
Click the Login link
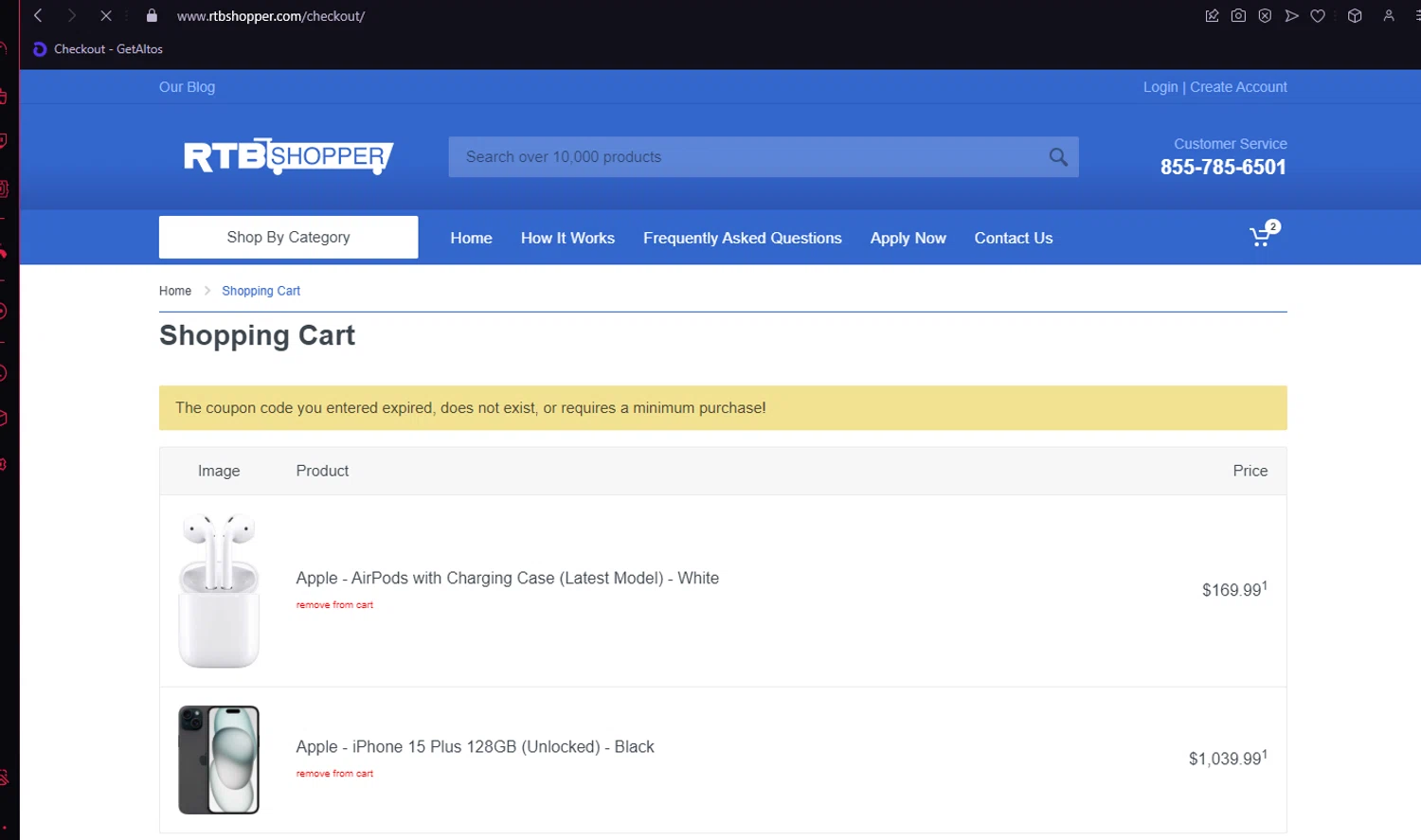point(1160,87)
